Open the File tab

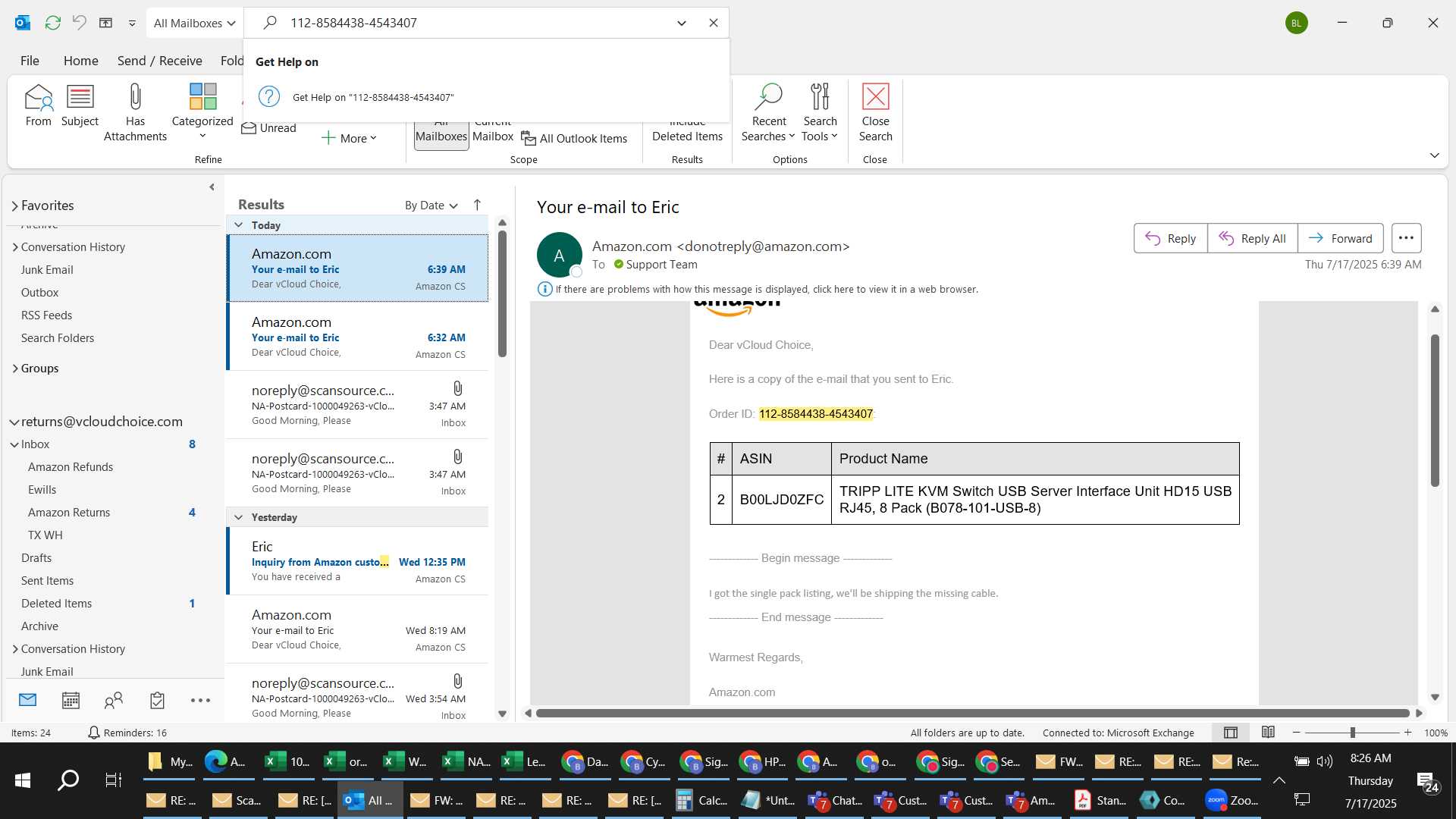coord(30,61)
